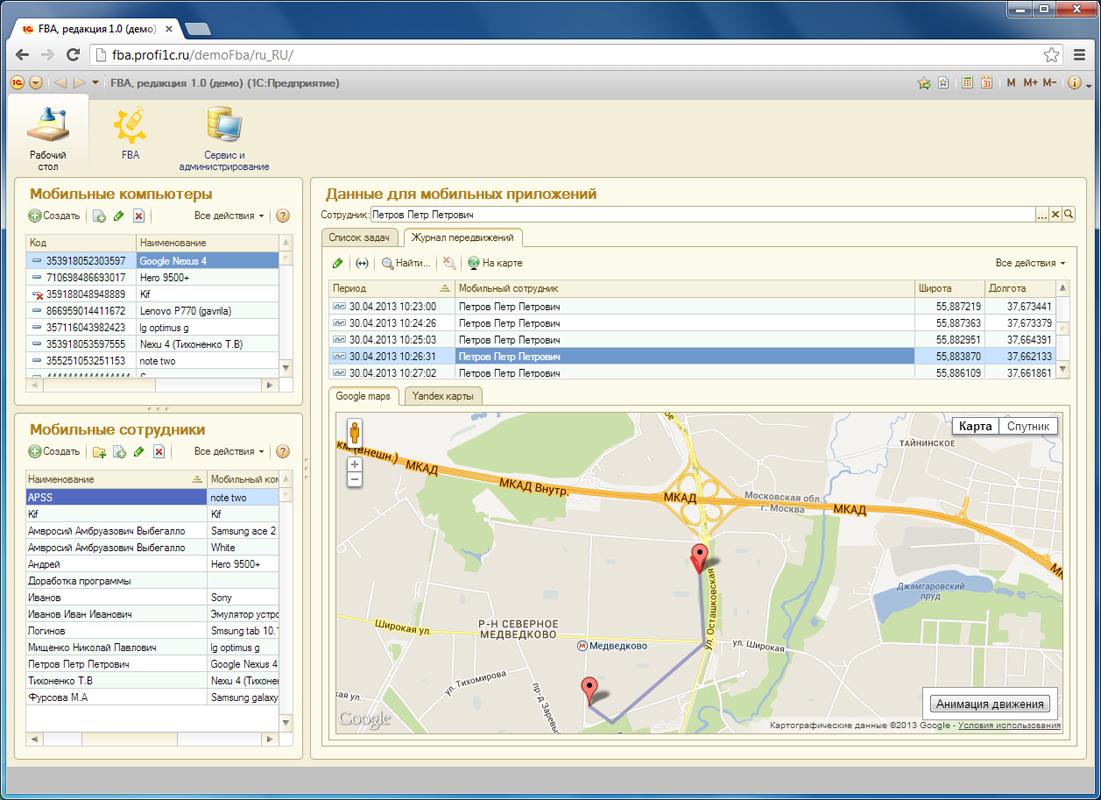Expand Все действия in Мобильные сотрудники
The image size is (1101, 800).
(x=229, y=452)
